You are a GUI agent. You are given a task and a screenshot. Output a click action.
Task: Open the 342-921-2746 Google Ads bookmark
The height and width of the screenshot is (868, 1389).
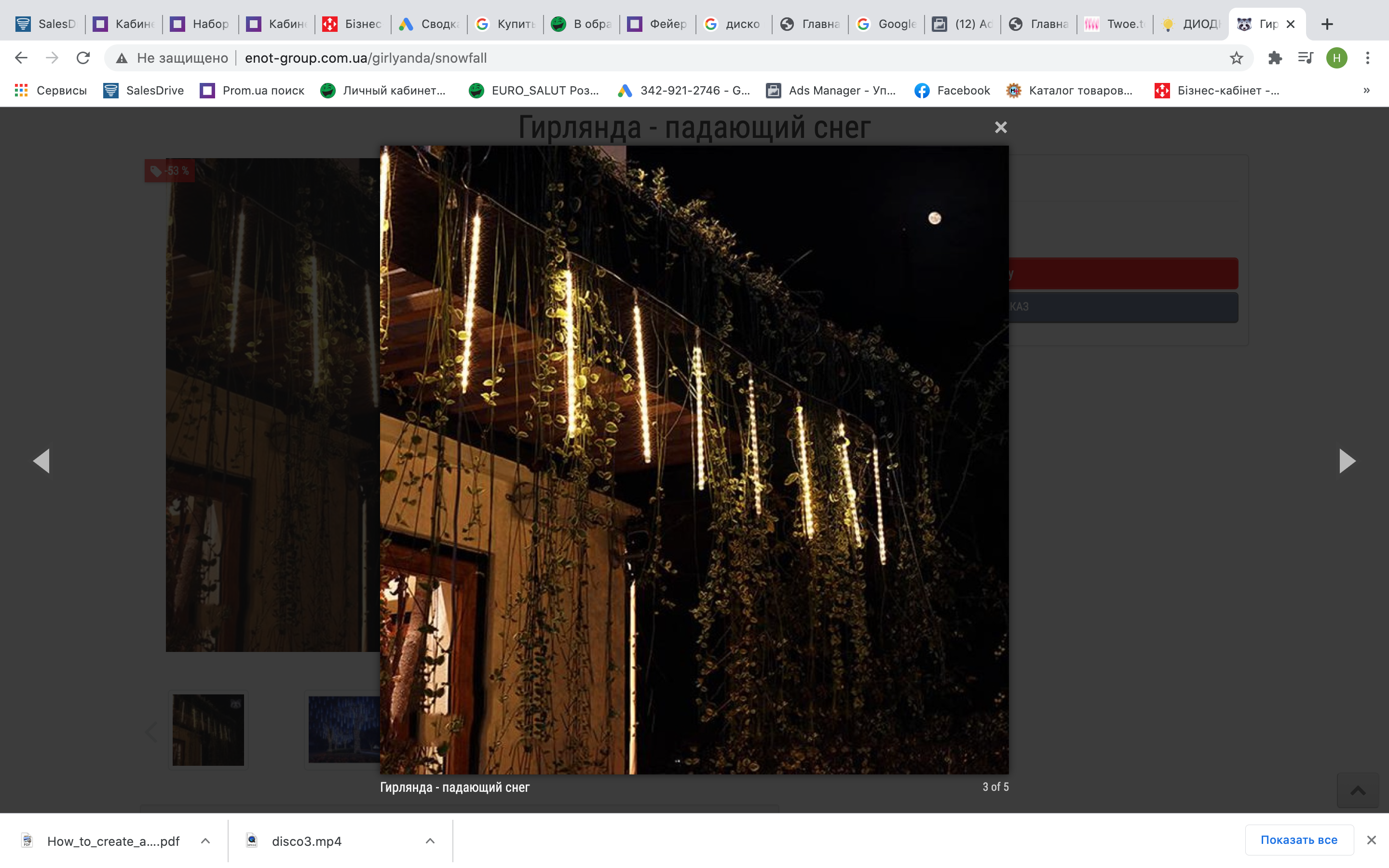(x=683, y=91)
